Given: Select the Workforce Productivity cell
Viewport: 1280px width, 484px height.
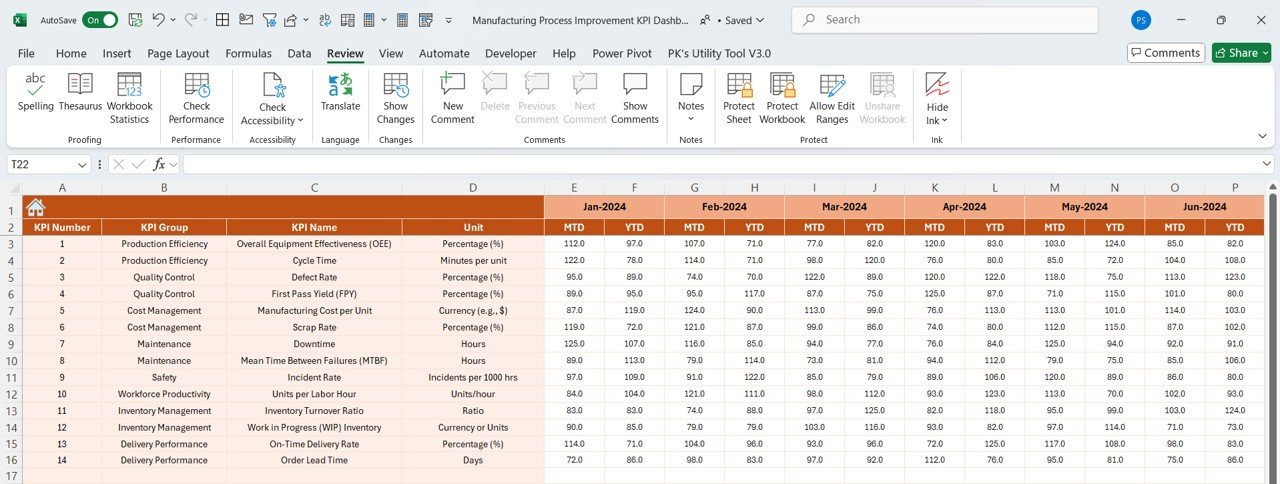Looking at the screenshot, I should [x=164, y=394].
